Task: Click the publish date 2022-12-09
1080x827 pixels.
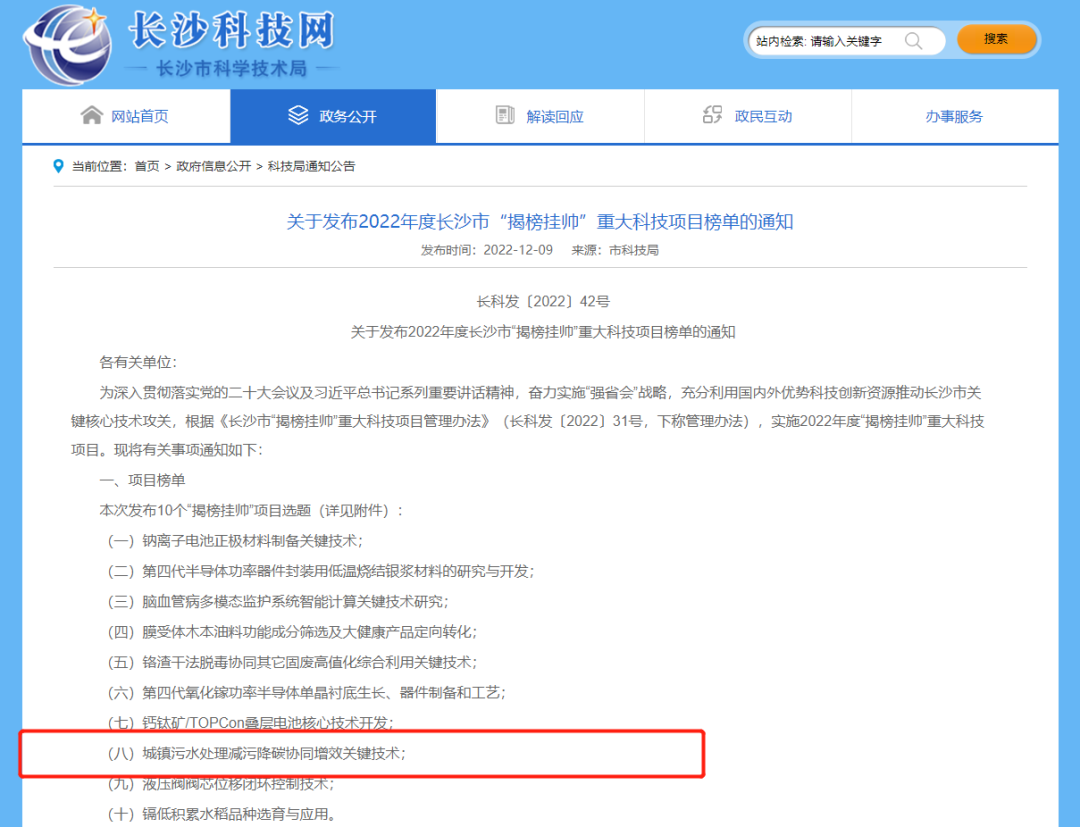Action: coord(517,250)
